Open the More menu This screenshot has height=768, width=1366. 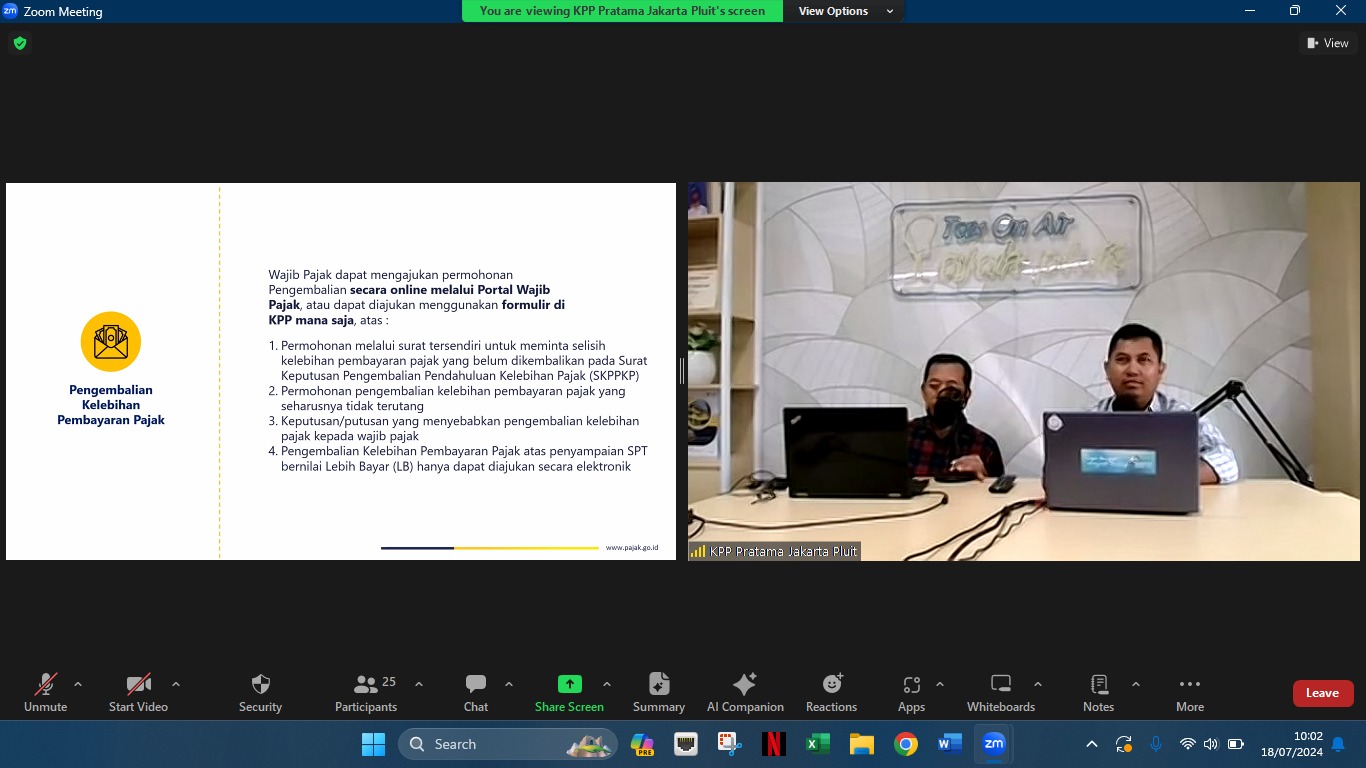(x=1190, y=693)
